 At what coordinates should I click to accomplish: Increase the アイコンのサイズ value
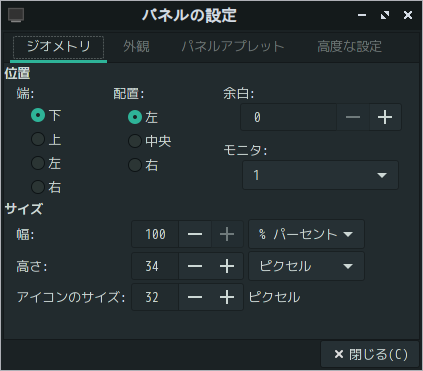click(x=227, y=297)
